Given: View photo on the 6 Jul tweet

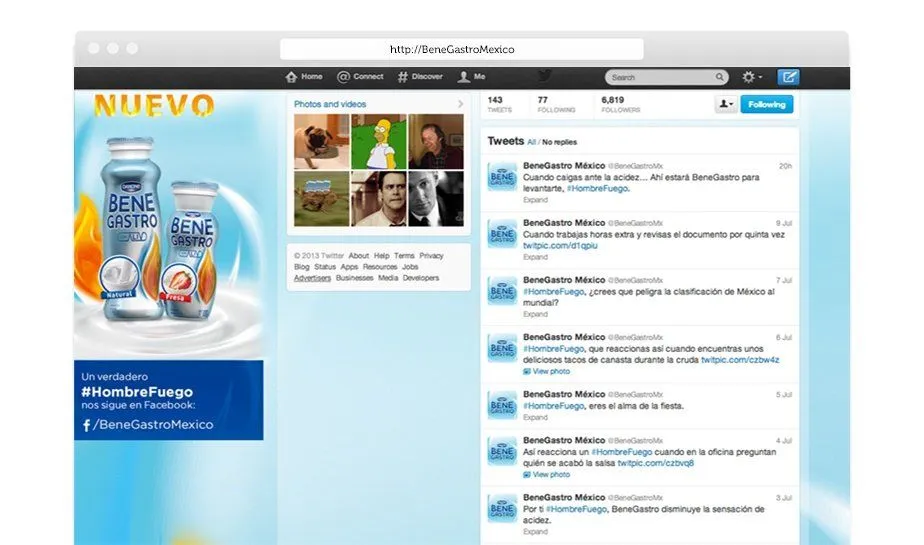Looking at the screenshot, I should click(x=547, y=371).
